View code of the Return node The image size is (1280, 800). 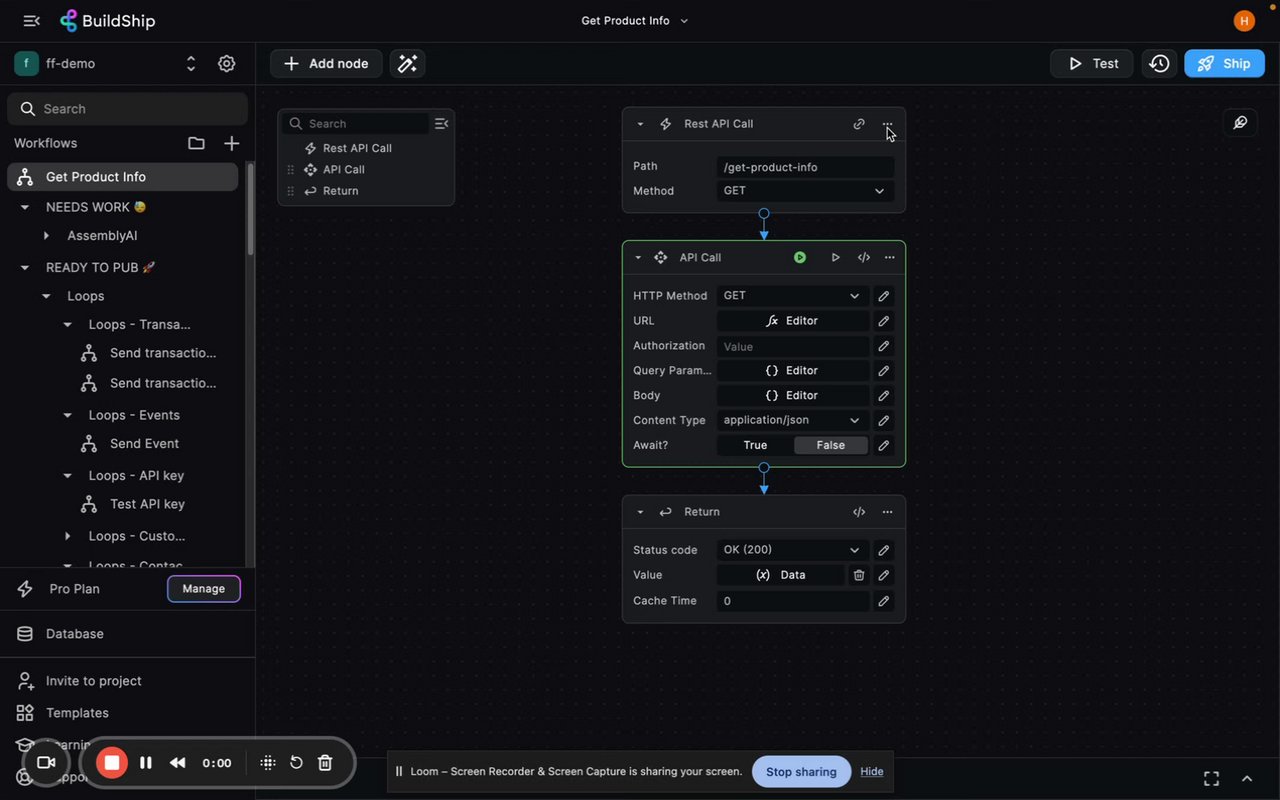click(x=859, y=512)
